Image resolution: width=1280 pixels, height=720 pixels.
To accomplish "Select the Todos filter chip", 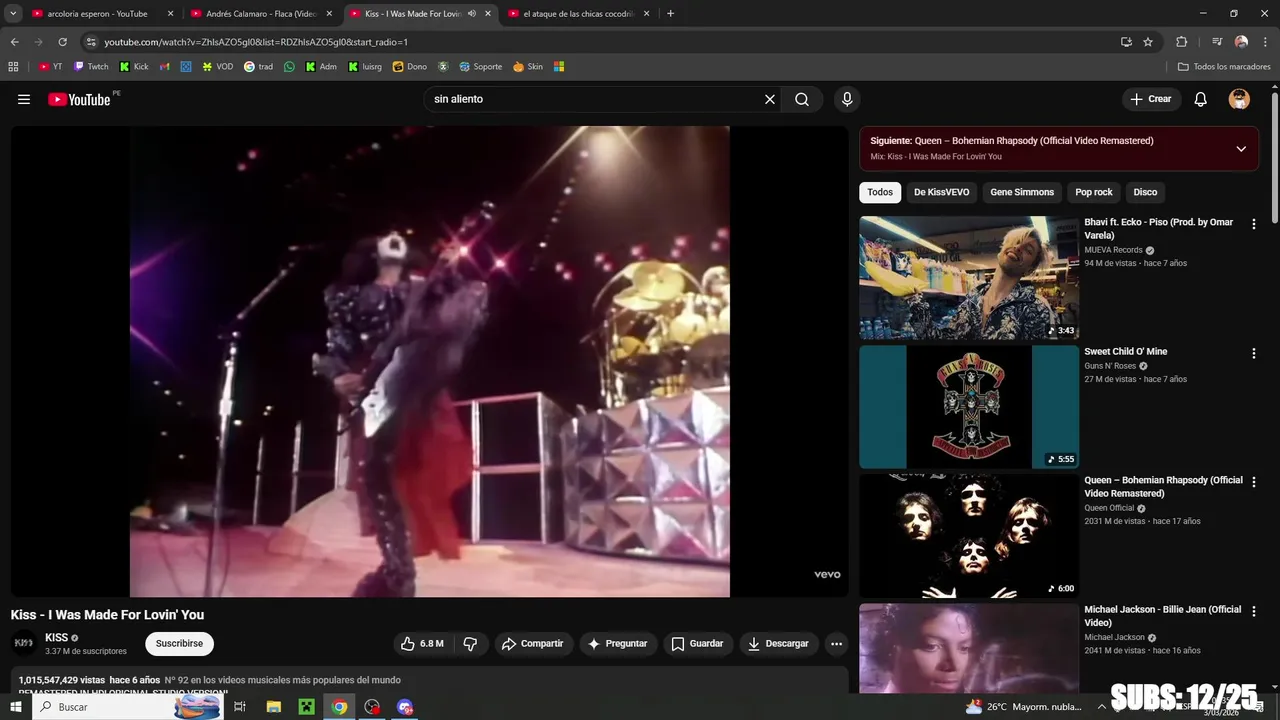I will [880, 192].
